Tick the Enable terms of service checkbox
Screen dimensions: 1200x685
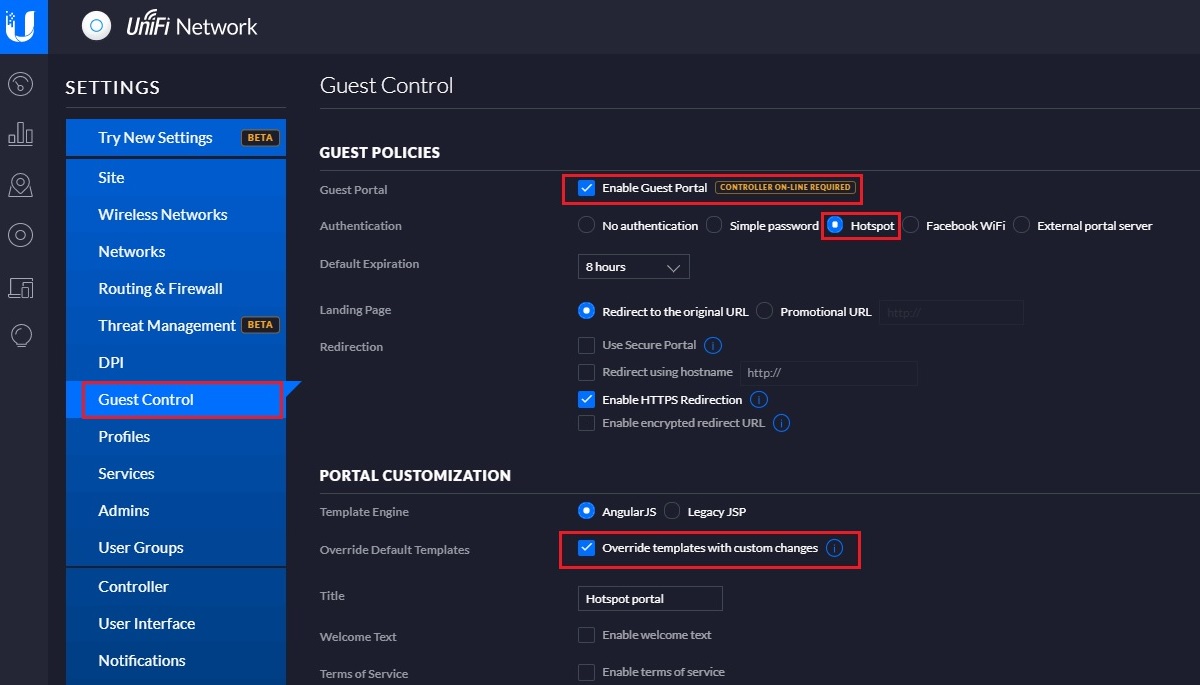[587, 672]
